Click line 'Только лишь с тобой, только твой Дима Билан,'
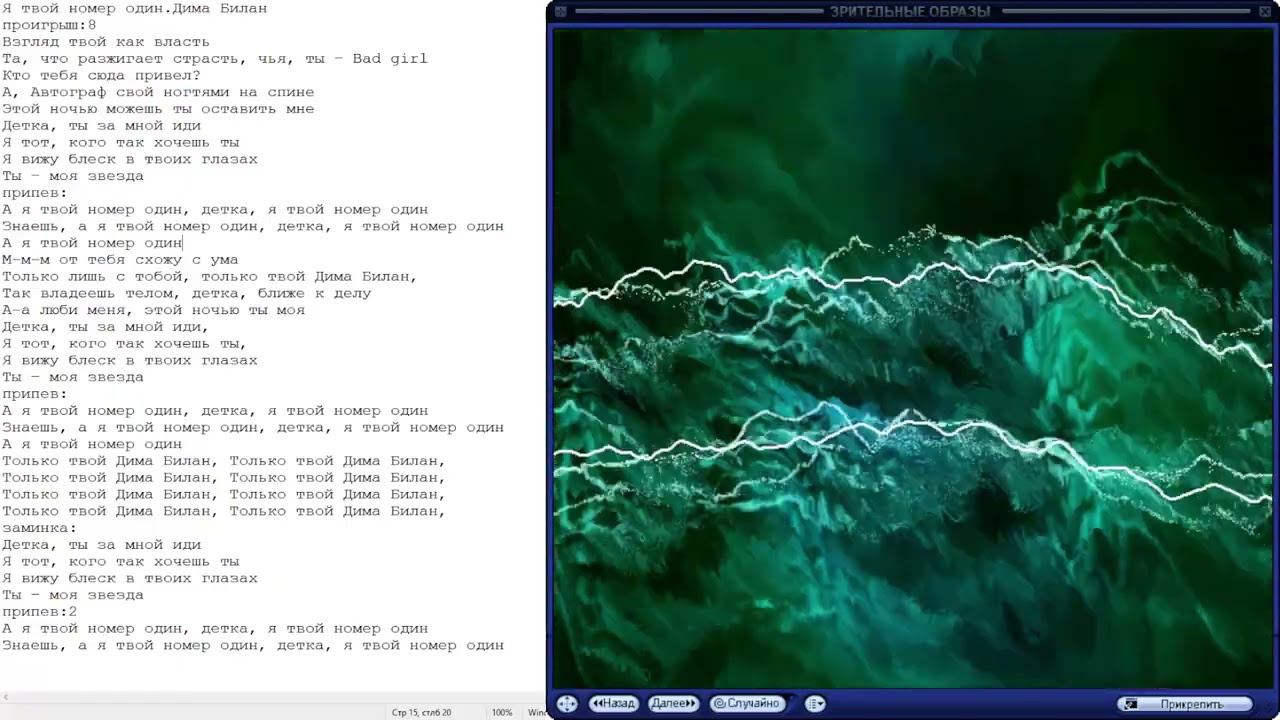 (x=210, y=277)
